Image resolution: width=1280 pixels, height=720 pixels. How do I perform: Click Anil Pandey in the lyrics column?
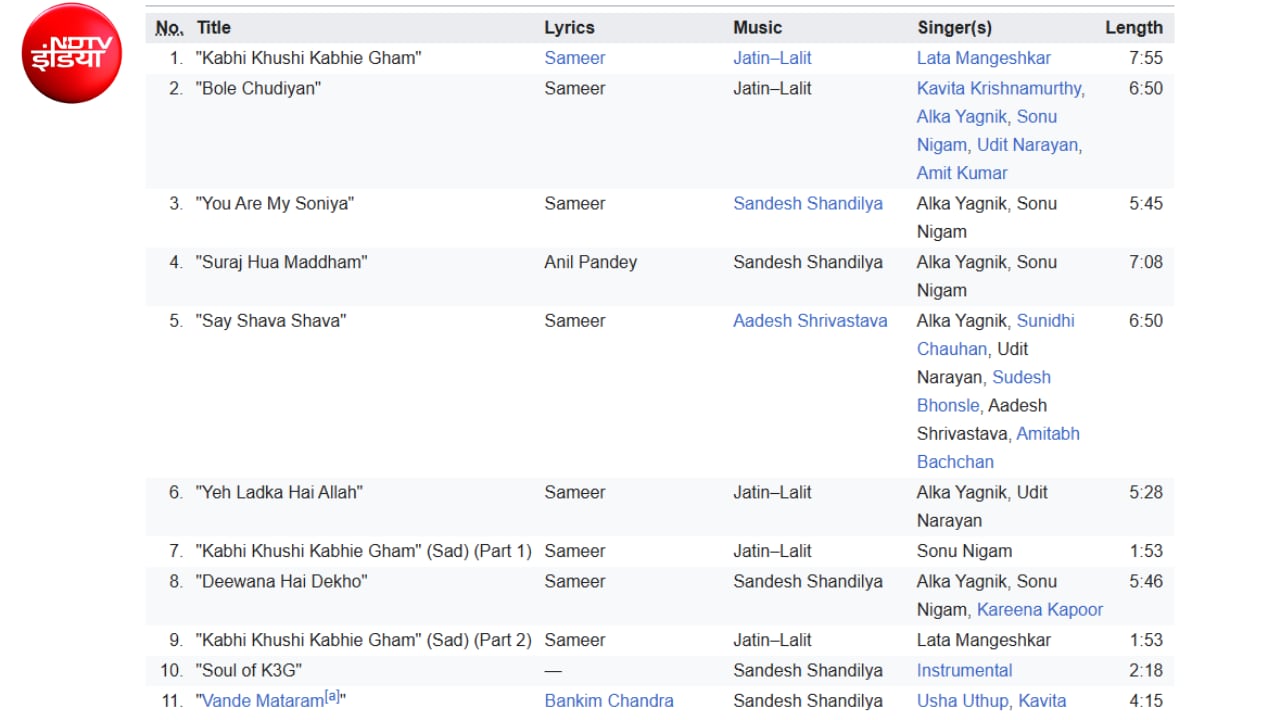click(x=590, y=262)
